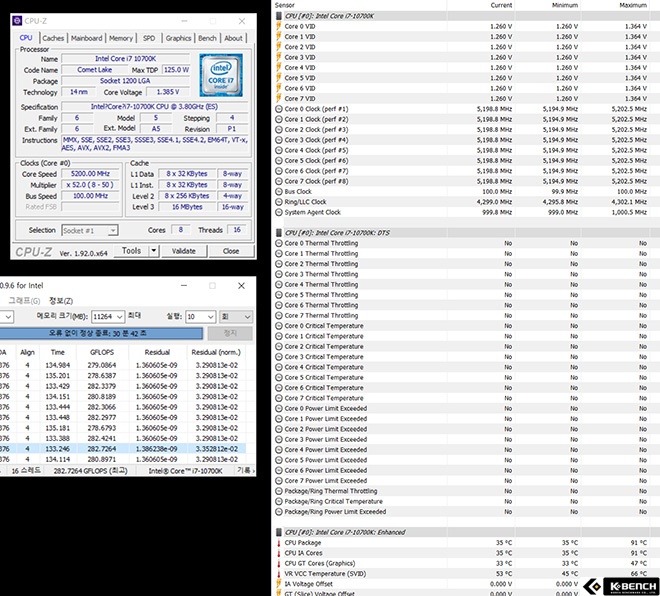Click the CPU [#0] Enhanced group chip icon
The height and width of the screenshot is (596, 660).
click(x=279, y=532)
